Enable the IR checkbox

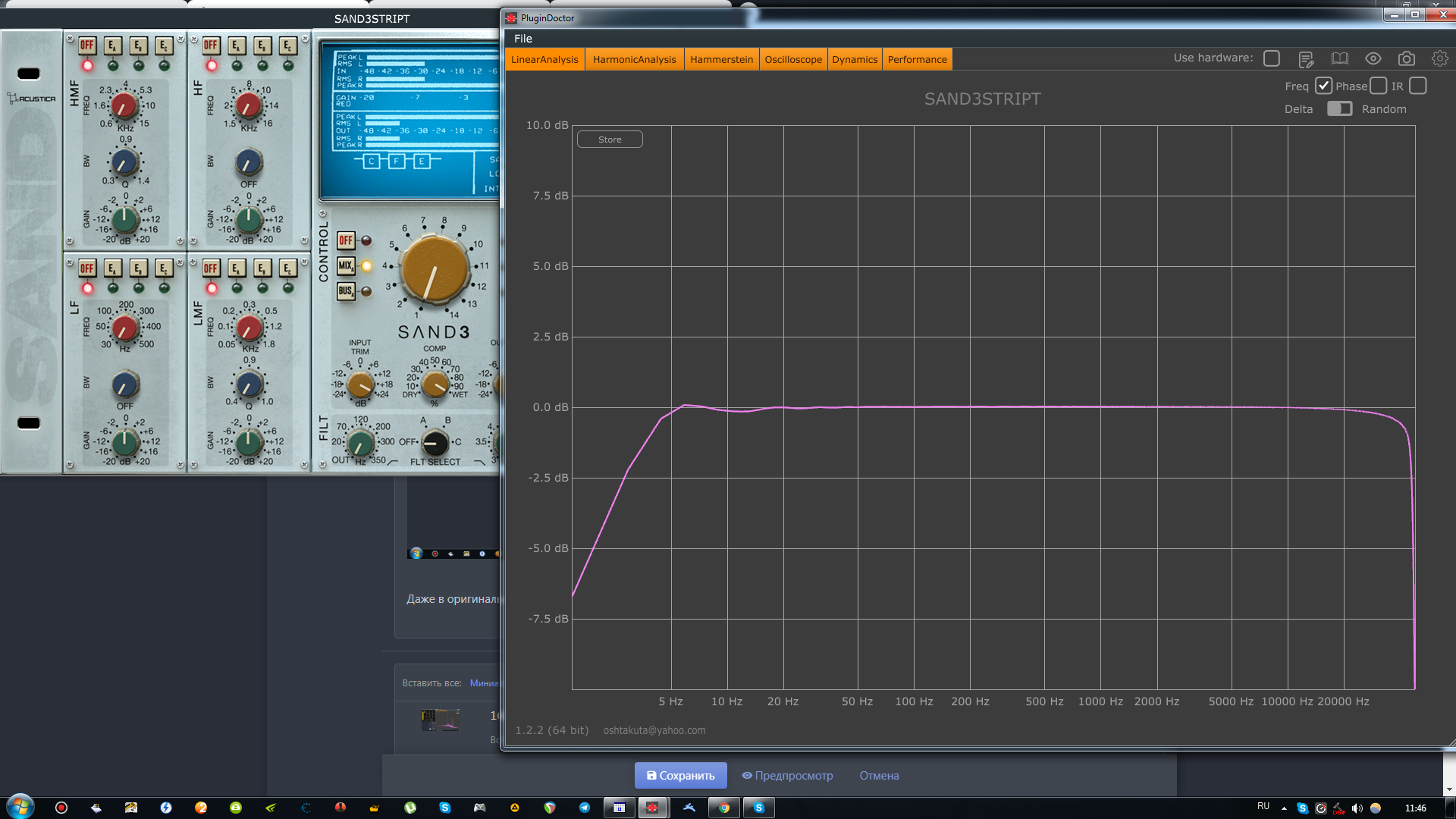click(1418, 86)
